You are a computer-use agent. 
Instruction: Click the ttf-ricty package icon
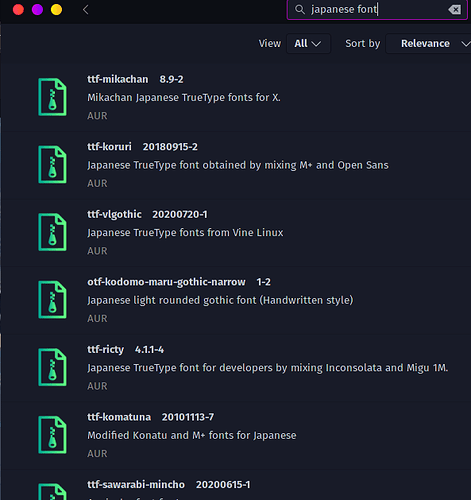click(x=52, y=367)
